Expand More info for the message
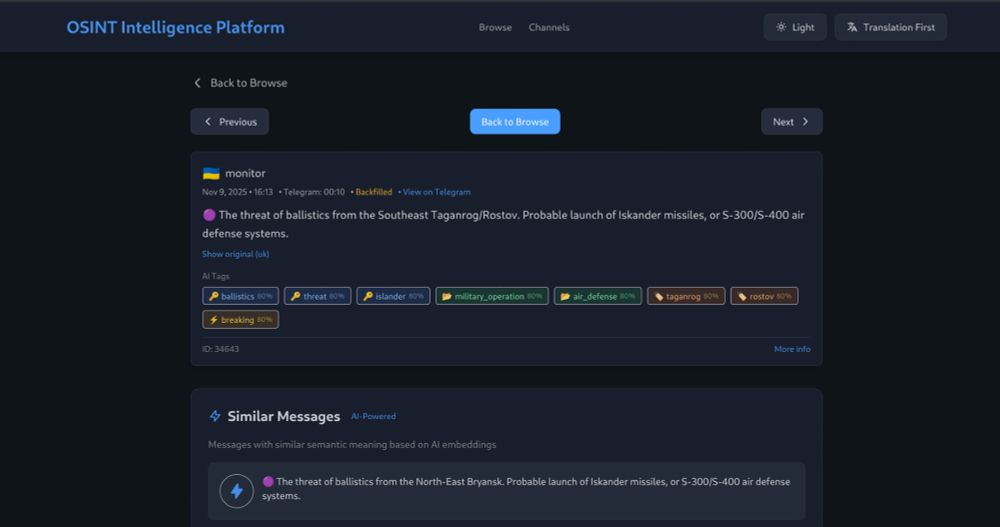Viewport: 1000px width, 527px height. 792,349
